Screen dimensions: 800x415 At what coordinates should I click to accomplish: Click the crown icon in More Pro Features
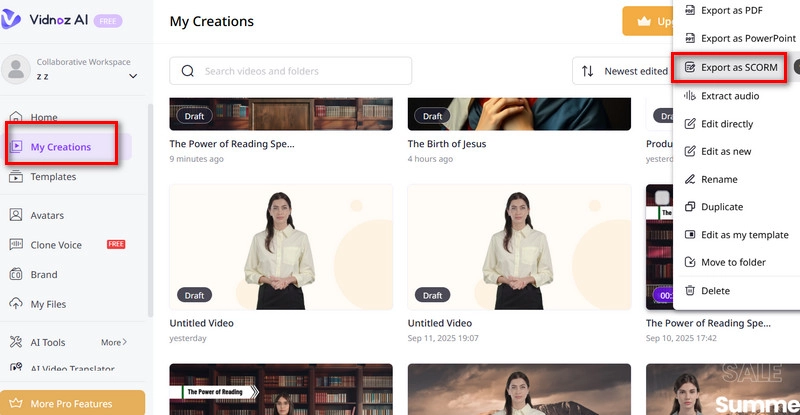click(x=16, y=403)
